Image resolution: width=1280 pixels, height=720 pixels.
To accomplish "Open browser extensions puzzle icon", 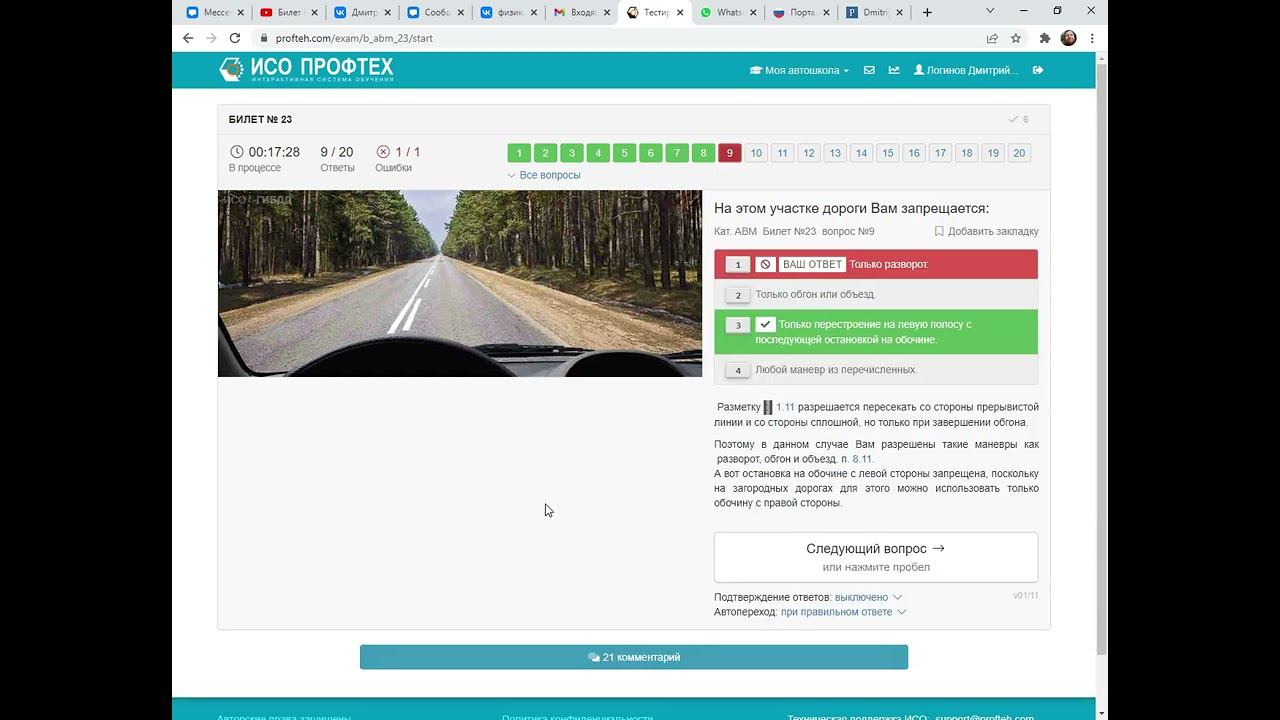I will coord(1045,38).
